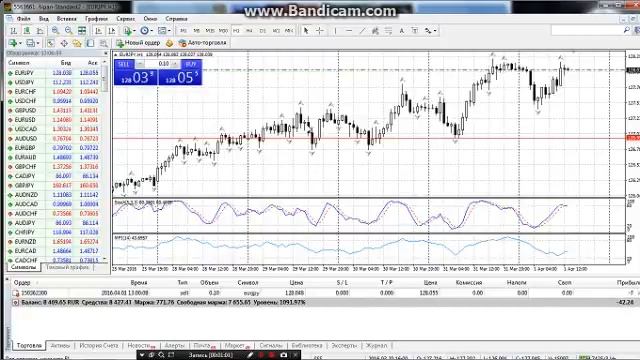Expand the templates dropdown arrow
The image size is (640, 360).
pyautogui.click(x=169, y=31)
